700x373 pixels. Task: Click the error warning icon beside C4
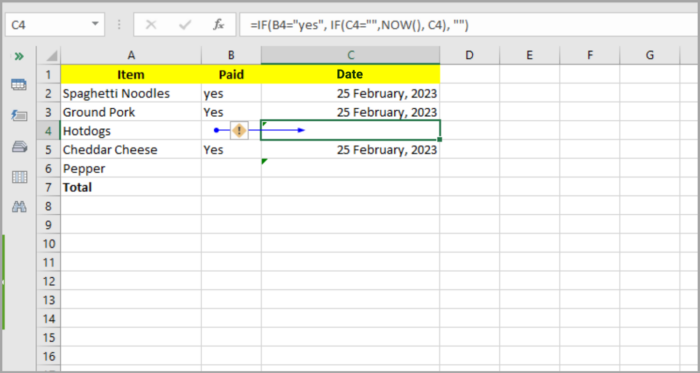(239, 131)
